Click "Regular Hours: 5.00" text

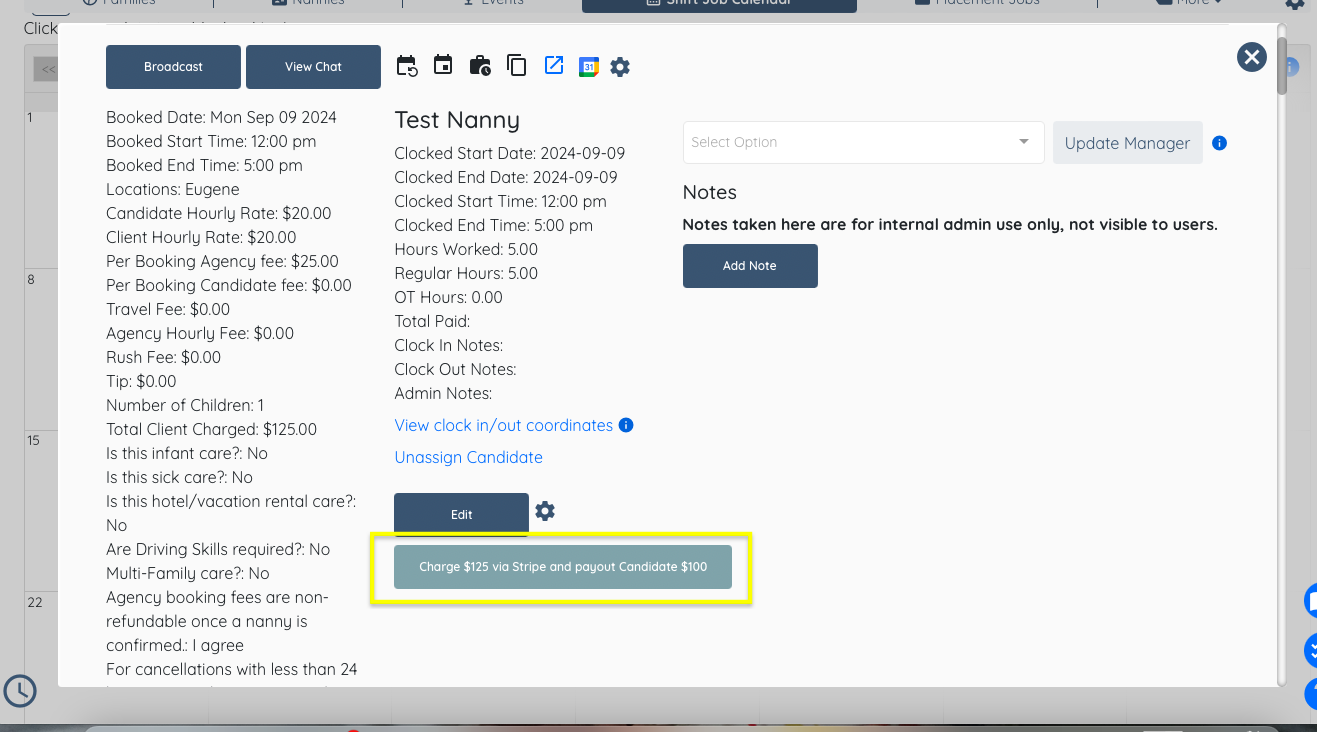(x=466, y=273)
